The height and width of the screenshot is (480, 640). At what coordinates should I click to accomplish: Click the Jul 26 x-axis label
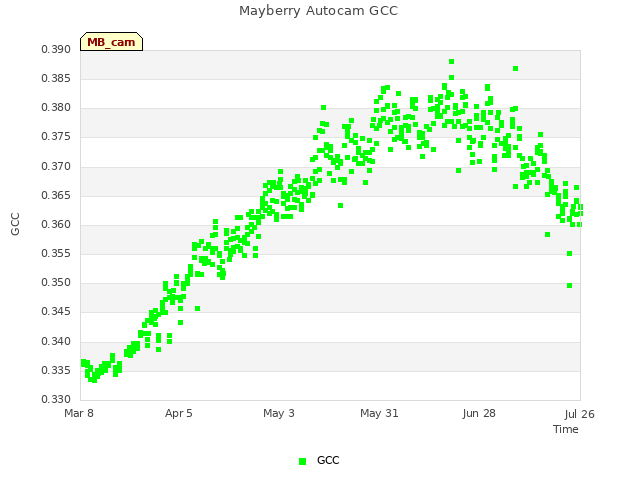tap(580, 414)
